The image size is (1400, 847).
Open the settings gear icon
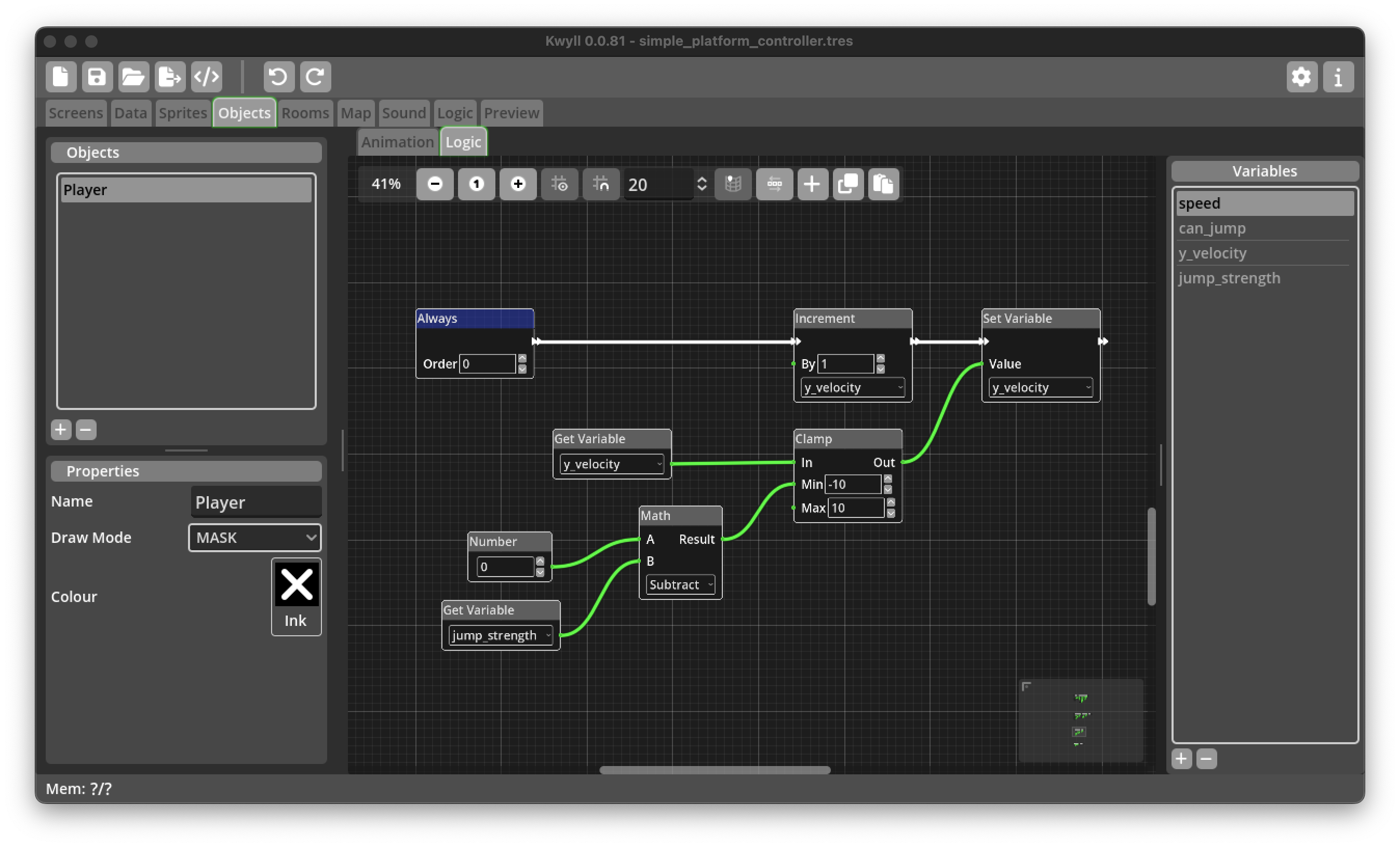(1301, 77)
